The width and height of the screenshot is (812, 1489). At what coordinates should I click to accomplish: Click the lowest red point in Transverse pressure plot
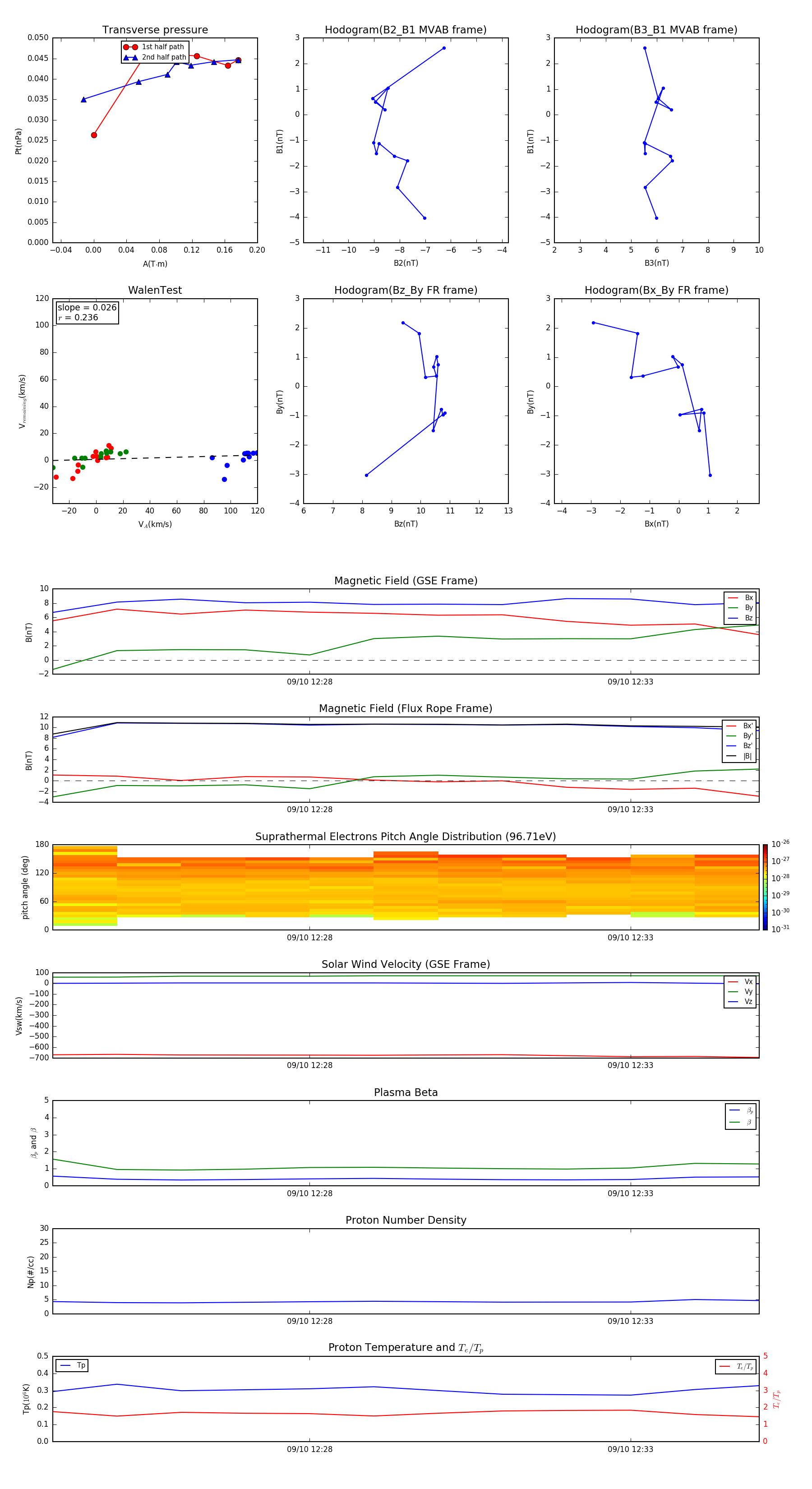coord(94,135)
